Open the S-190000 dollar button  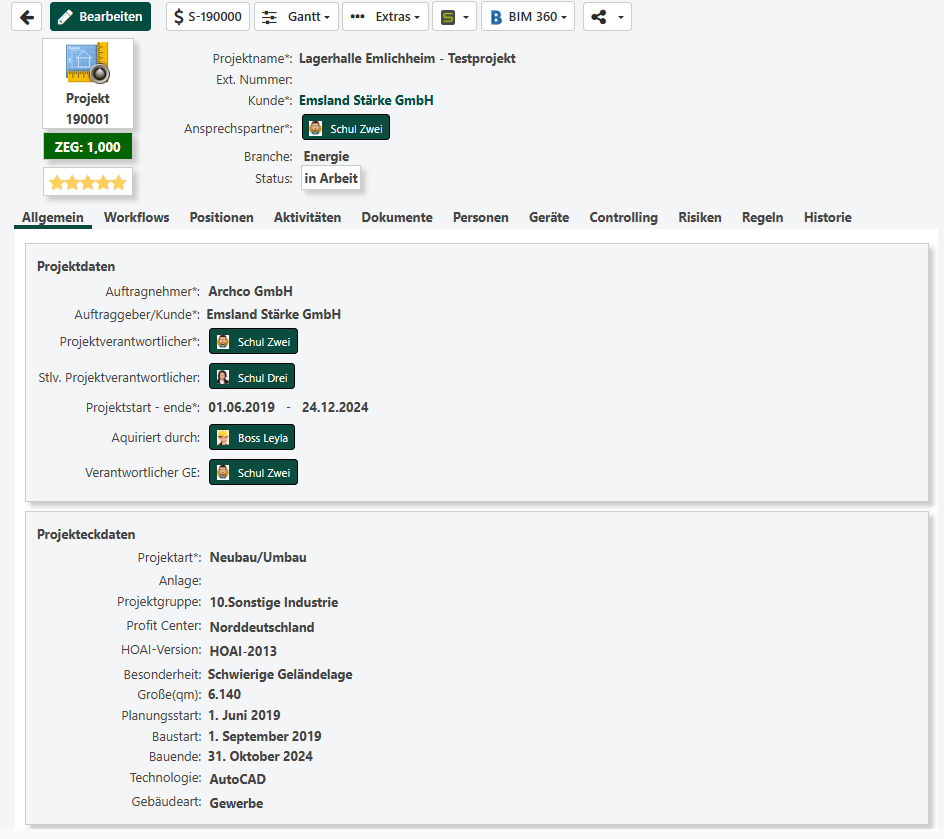coord(207,17)
